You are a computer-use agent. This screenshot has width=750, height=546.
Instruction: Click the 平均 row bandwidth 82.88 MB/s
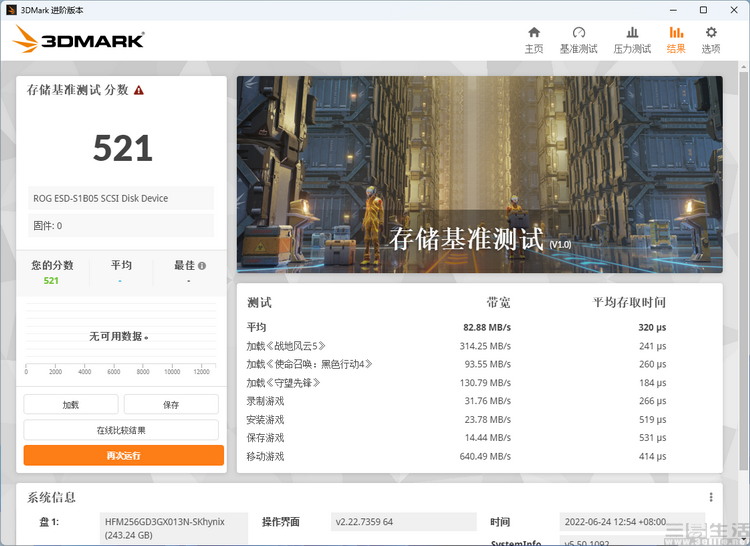[x=487, y=328]
